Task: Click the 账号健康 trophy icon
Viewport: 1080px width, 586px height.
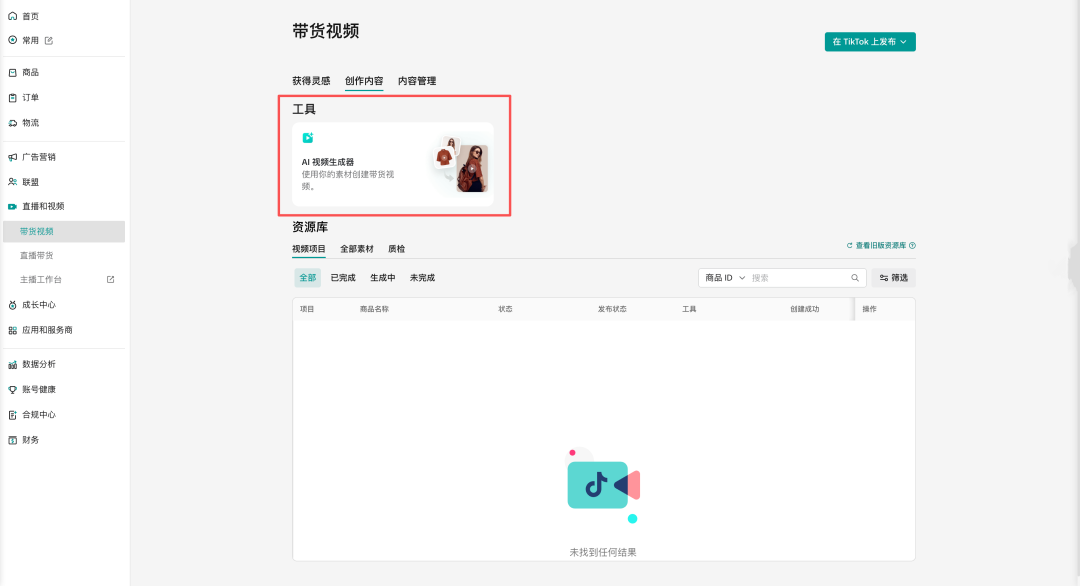Action: click(12, 390)
